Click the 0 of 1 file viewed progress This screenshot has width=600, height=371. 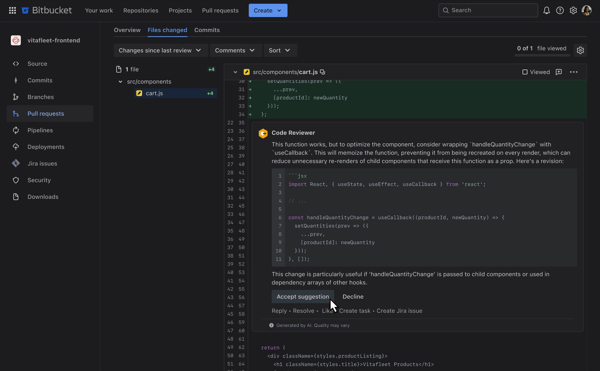(541, 49)
